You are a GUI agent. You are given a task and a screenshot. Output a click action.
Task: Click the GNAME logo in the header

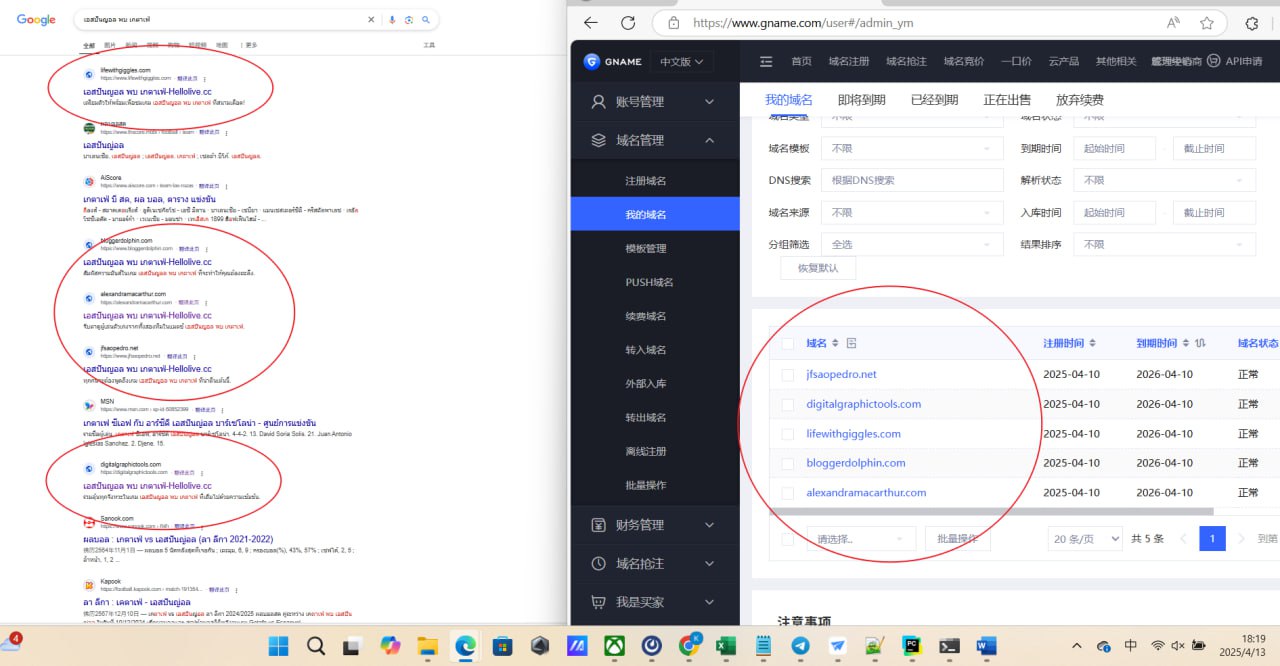coord(611,61)
